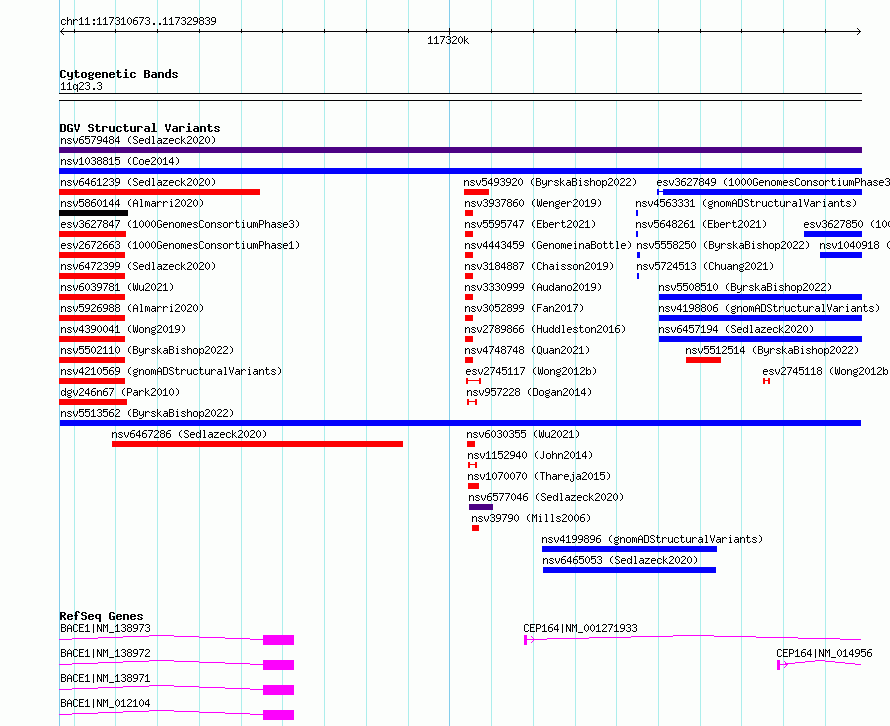Open BACE1|NM_012104 gene transcript
Screen dimensions: 890x726
tap(106, 703)
